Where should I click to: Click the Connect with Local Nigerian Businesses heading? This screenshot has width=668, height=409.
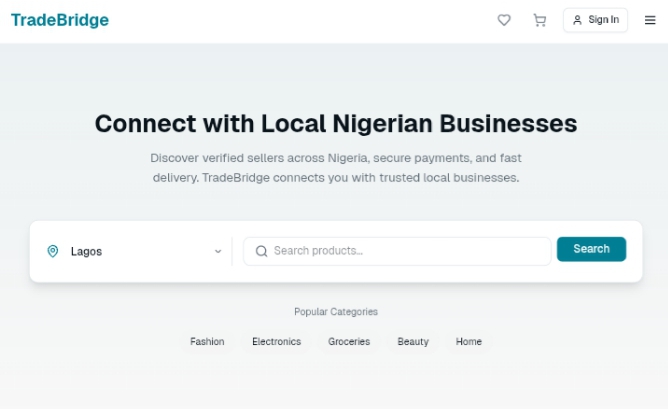click(336, 123)
